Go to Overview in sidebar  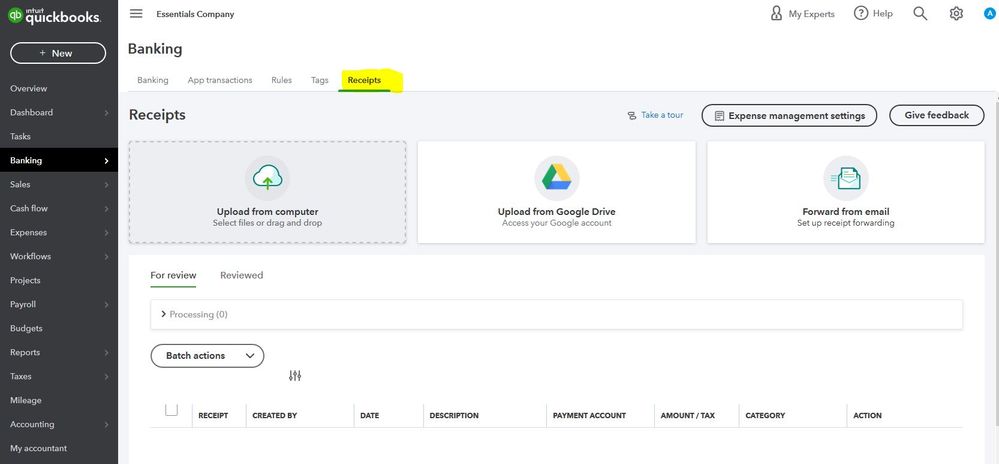click(x=29, y=89)
